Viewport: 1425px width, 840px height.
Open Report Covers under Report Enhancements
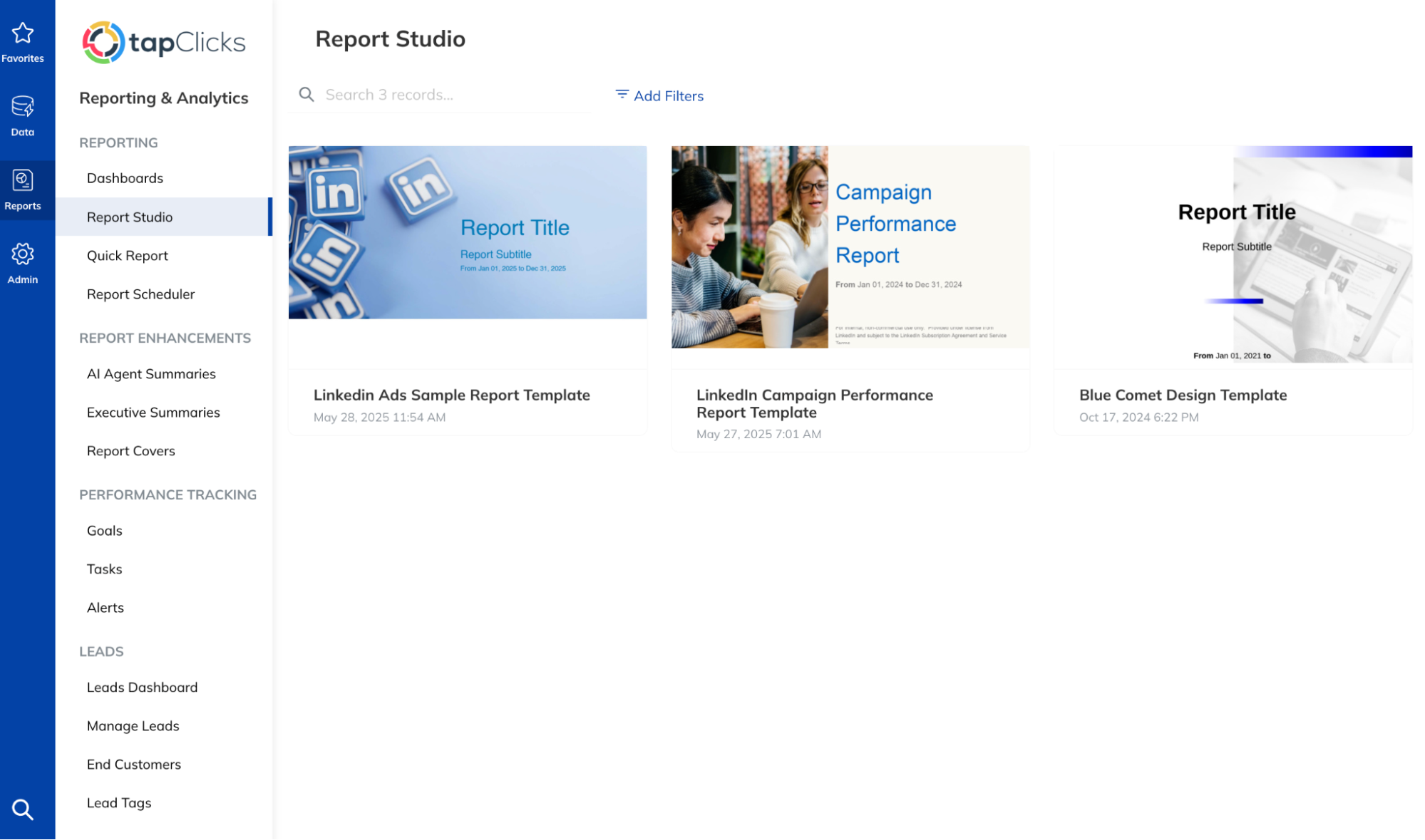[130, 450]
